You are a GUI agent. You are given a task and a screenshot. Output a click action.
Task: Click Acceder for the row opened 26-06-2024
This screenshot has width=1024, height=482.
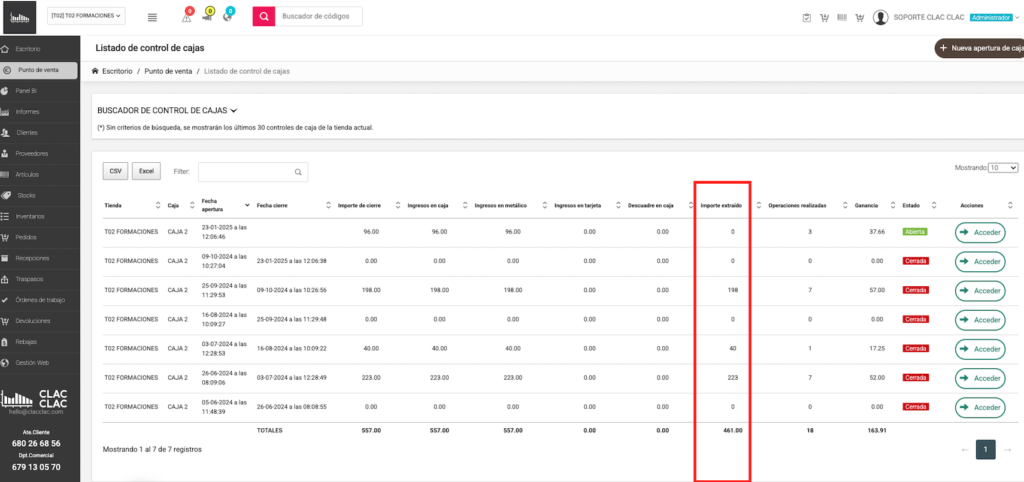click(x=980, y=378)
